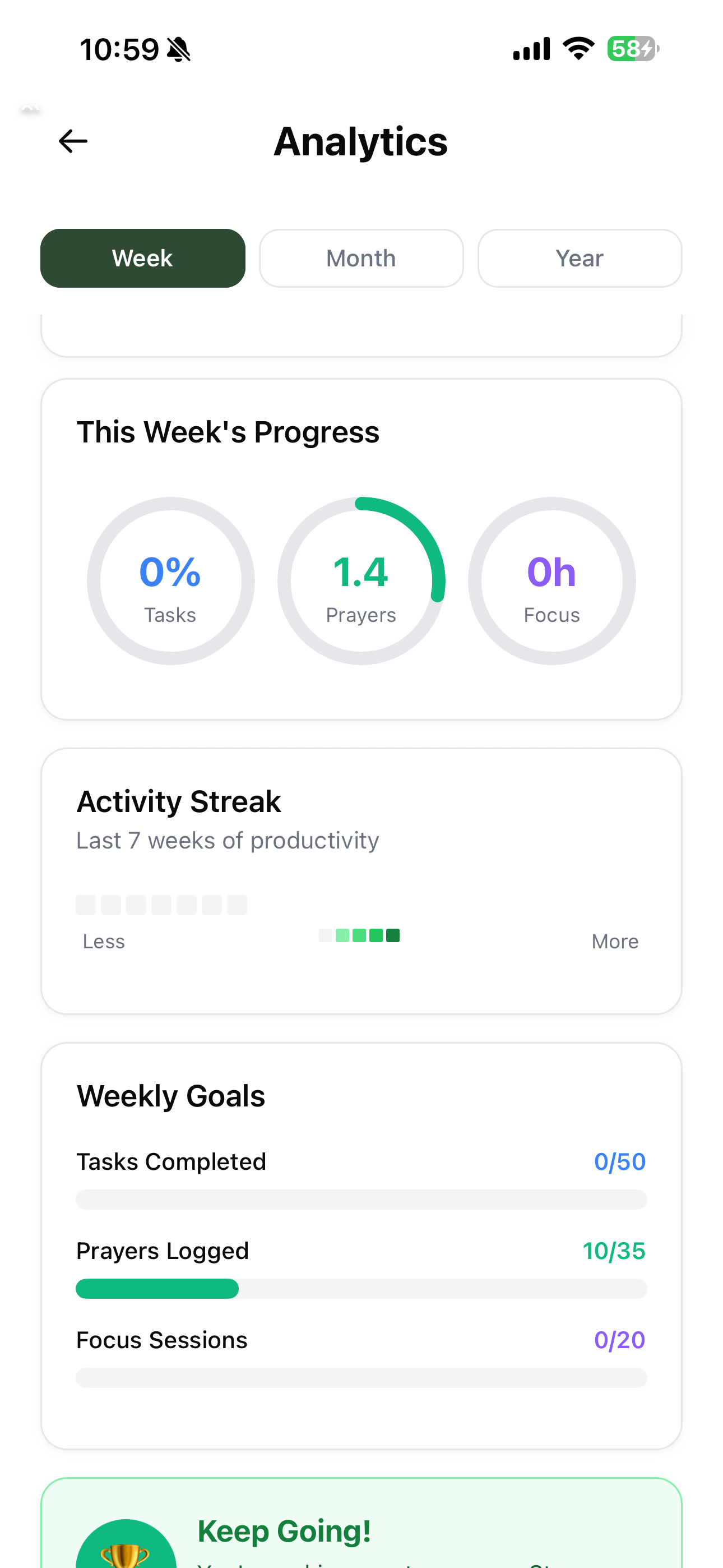Switch to the Month view

(361, 258)
